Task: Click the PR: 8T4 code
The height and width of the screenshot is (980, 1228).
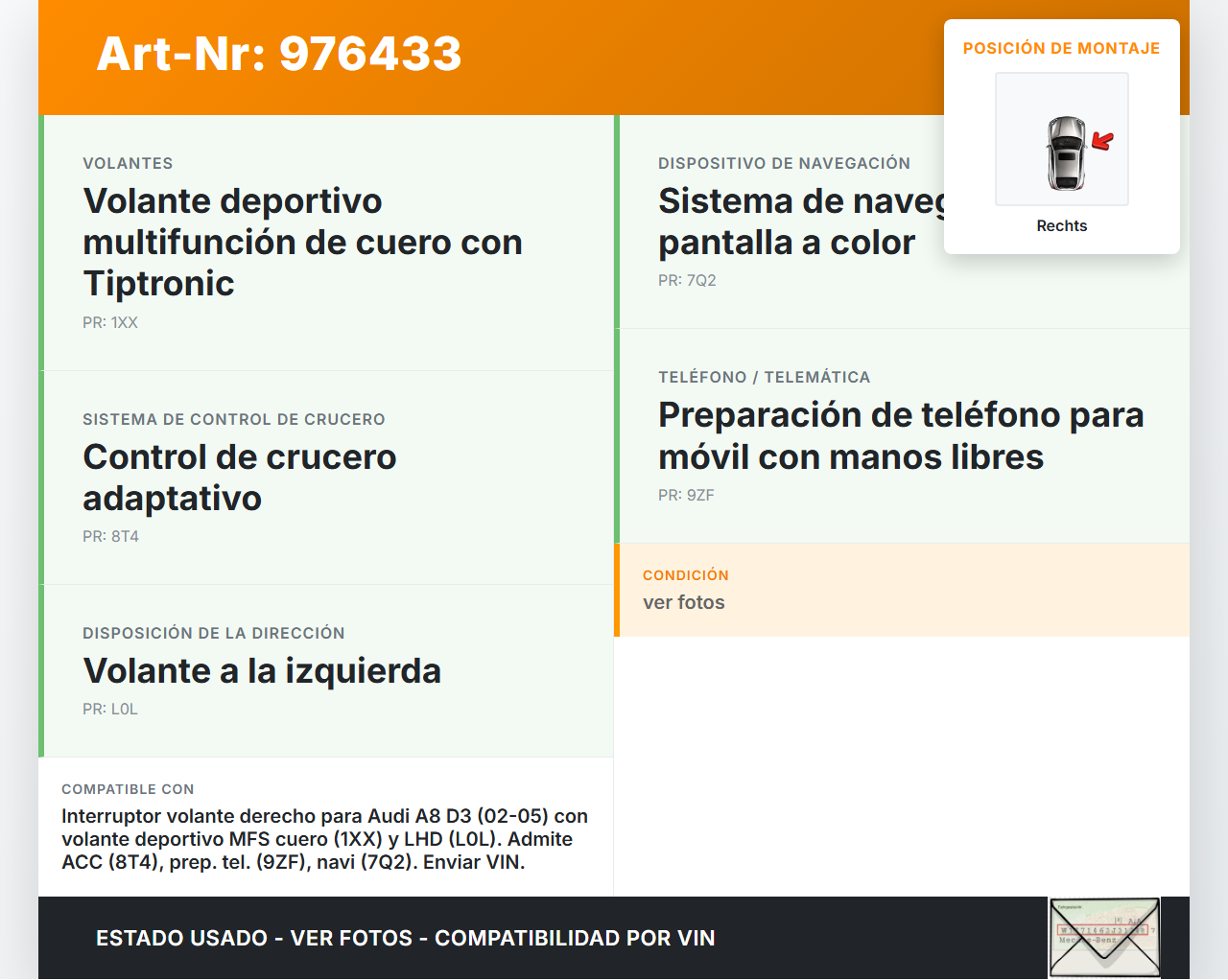Action: coord(110,536)
